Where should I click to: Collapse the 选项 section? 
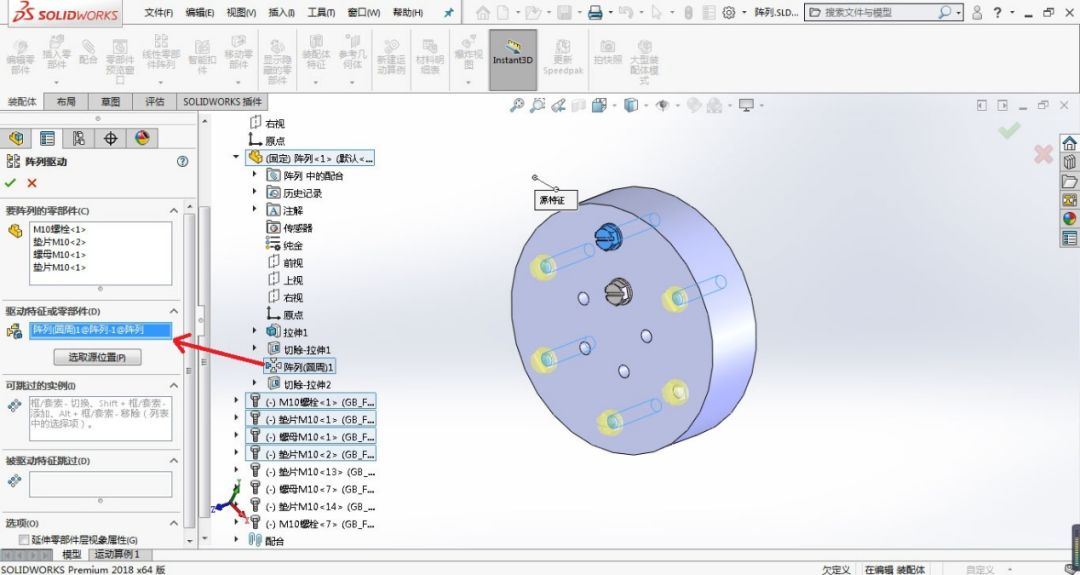click(174, 523)
